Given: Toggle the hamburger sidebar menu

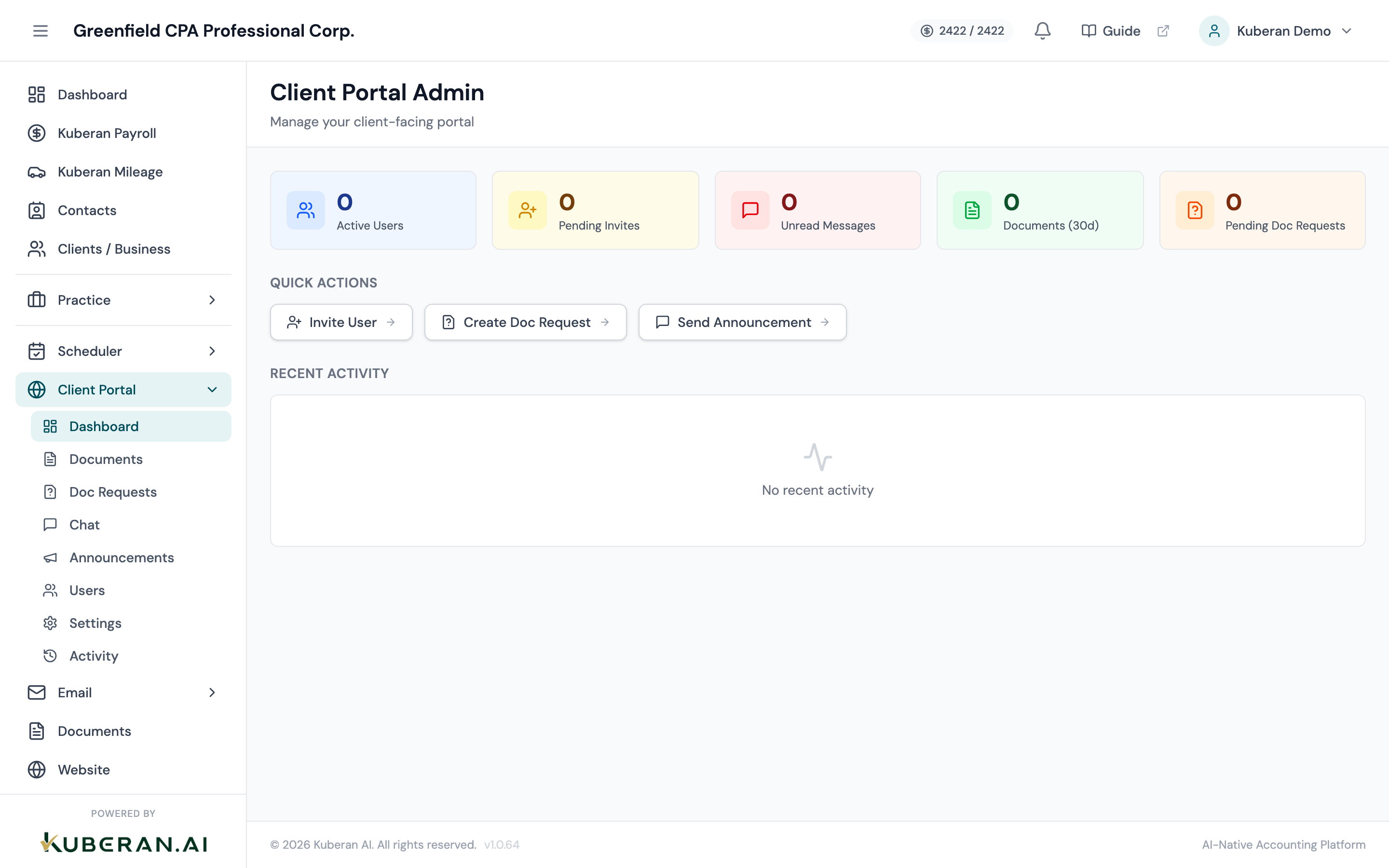Looking at the screenshot, I should click(40, 30).
